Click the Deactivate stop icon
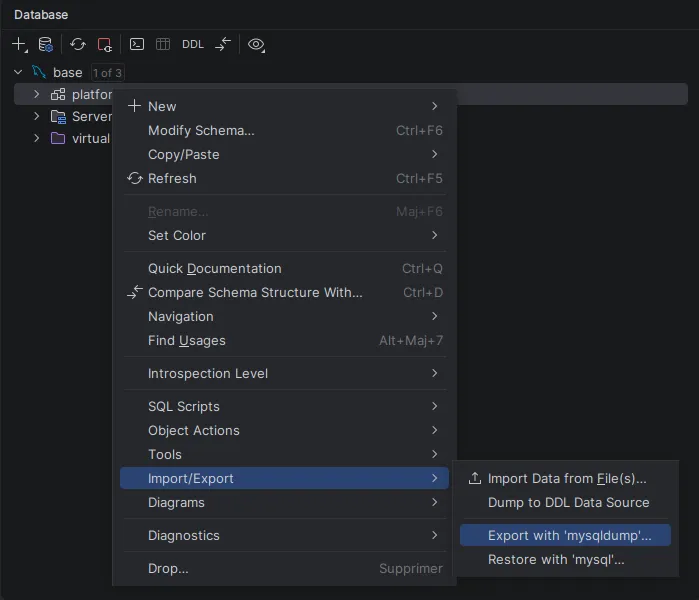This screenshot has height=600, width=699. coord(105,45)
